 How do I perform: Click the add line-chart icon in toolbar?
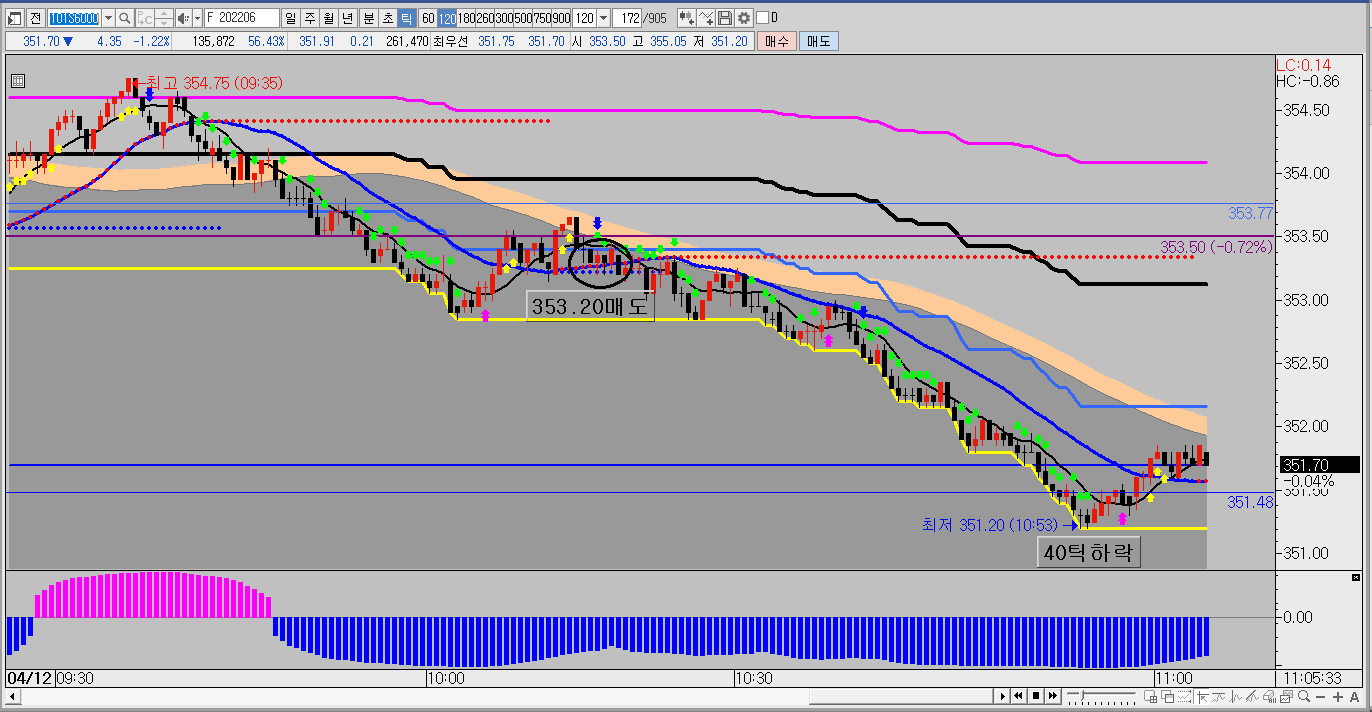point(706,18)
